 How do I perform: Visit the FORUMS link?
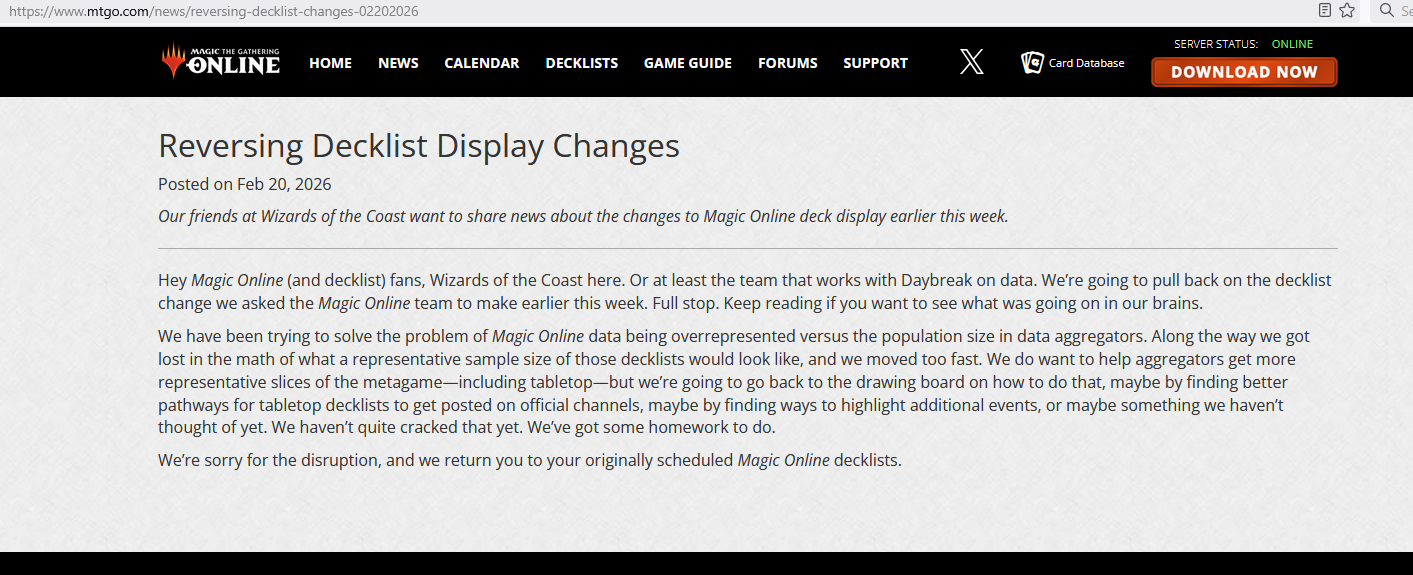coord(788,63)
